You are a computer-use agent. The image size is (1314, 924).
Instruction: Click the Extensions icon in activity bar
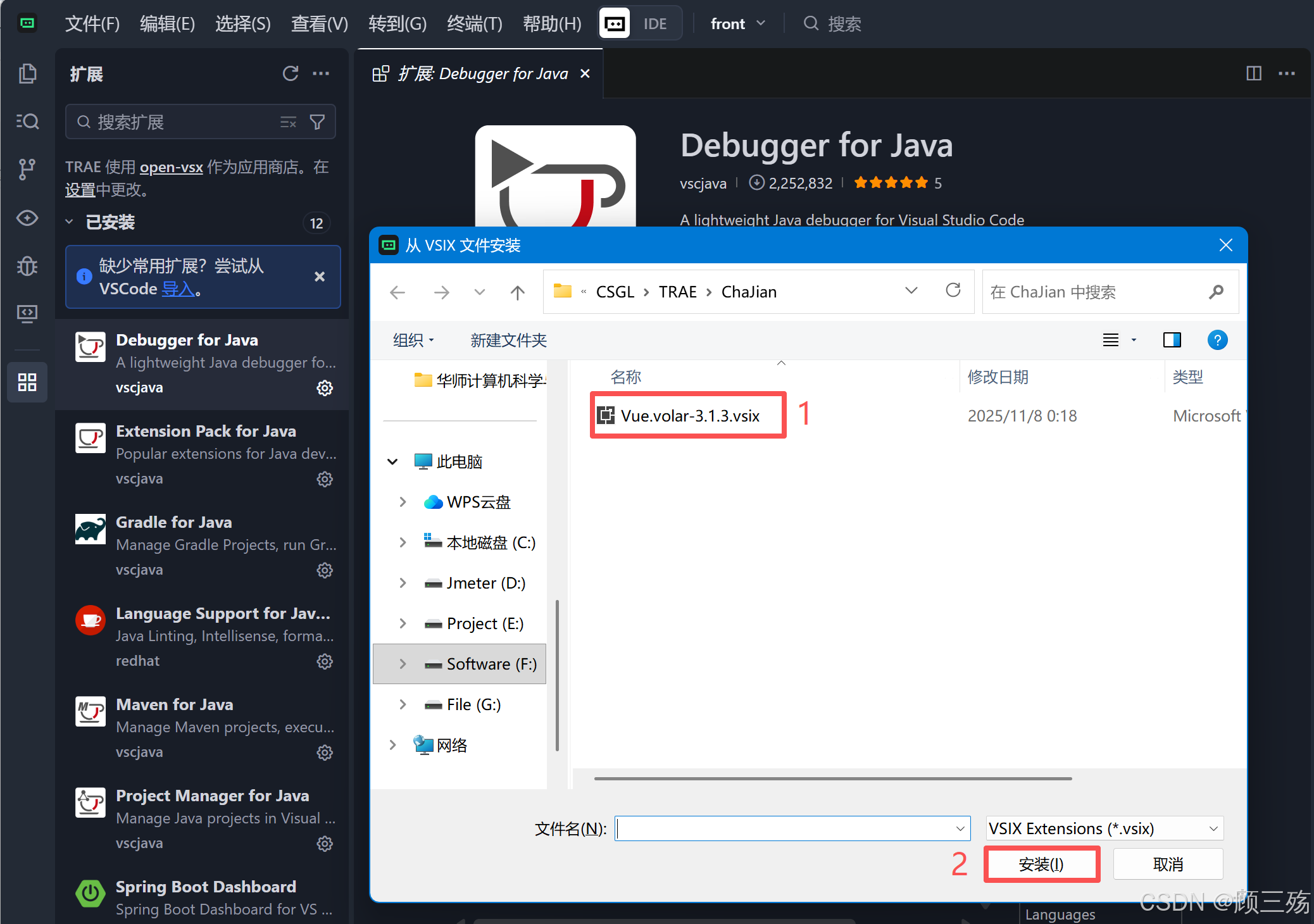tap(27, 382)
